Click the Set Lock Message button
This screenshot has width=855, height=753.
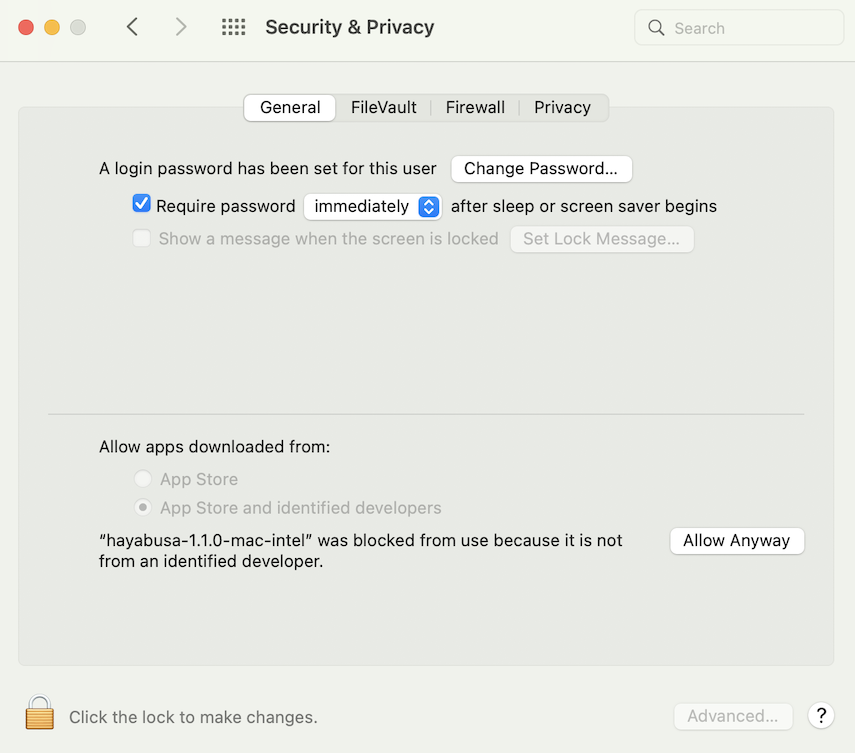click(x=601, y=239)
